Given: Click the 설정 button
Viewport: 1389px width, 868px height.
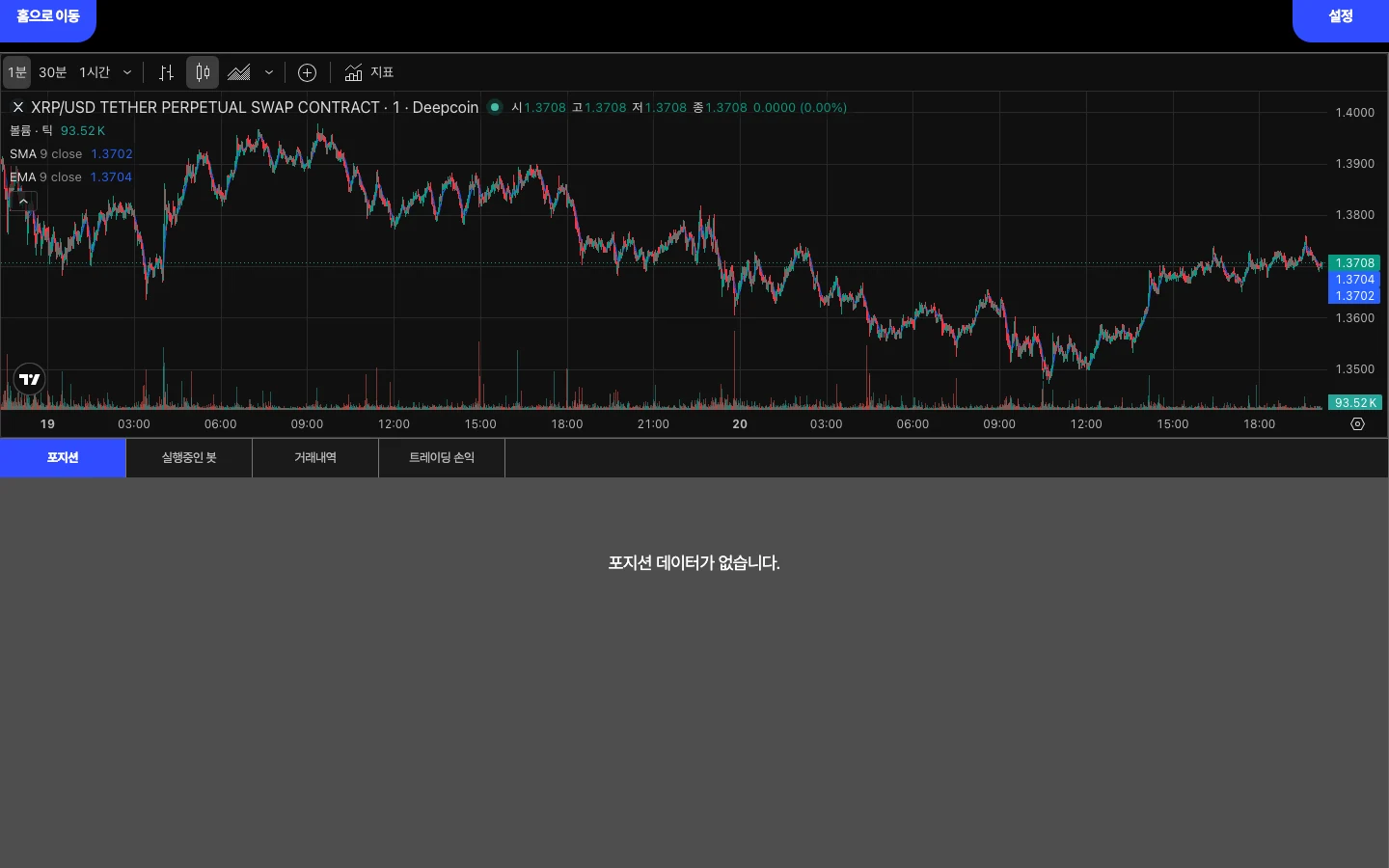Looking at the screenshot, I should (1341, 19).
